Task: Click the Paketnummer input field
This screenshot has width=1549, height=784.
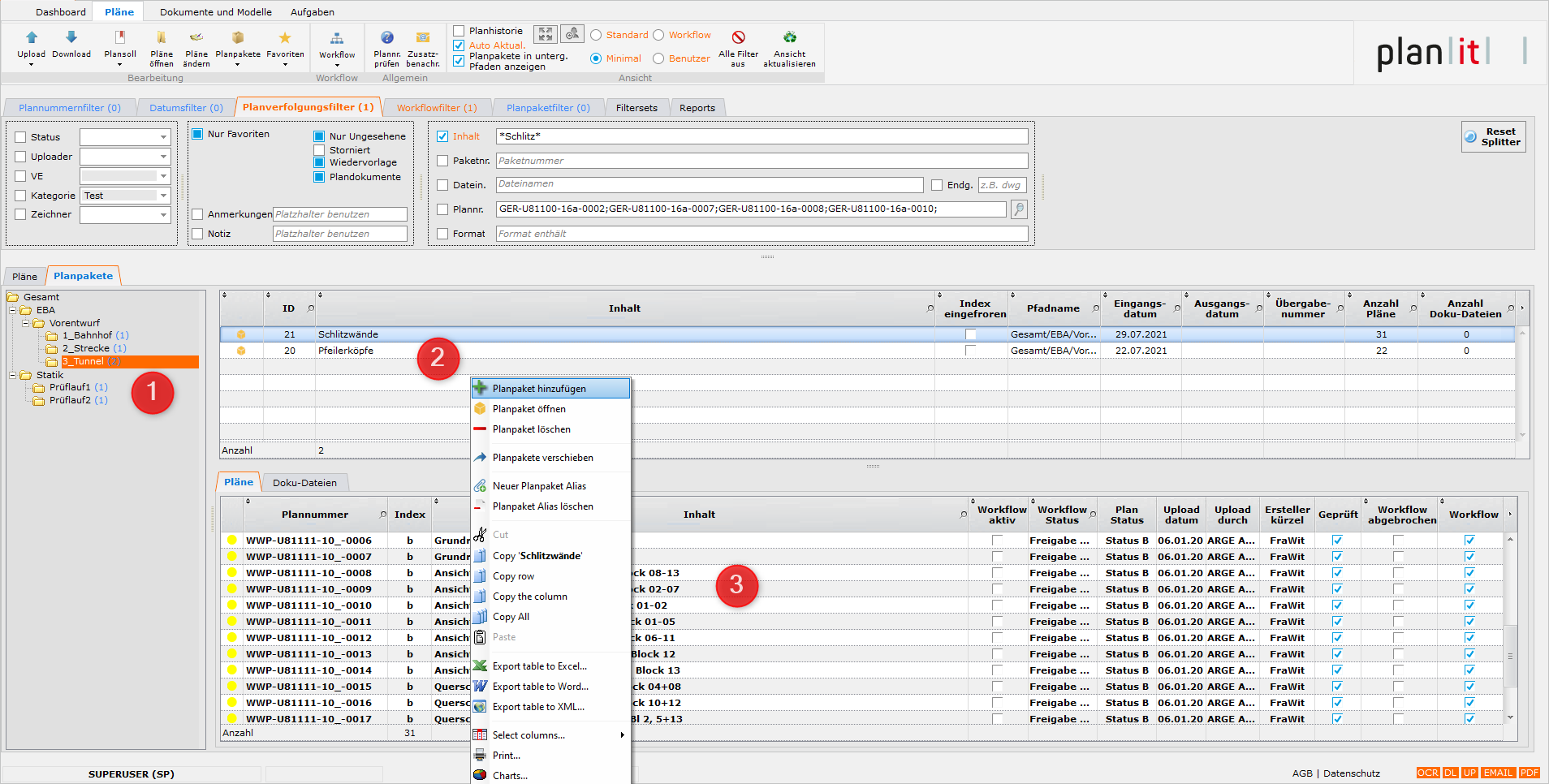Action: pyautogui.click(x=762, y=161)
